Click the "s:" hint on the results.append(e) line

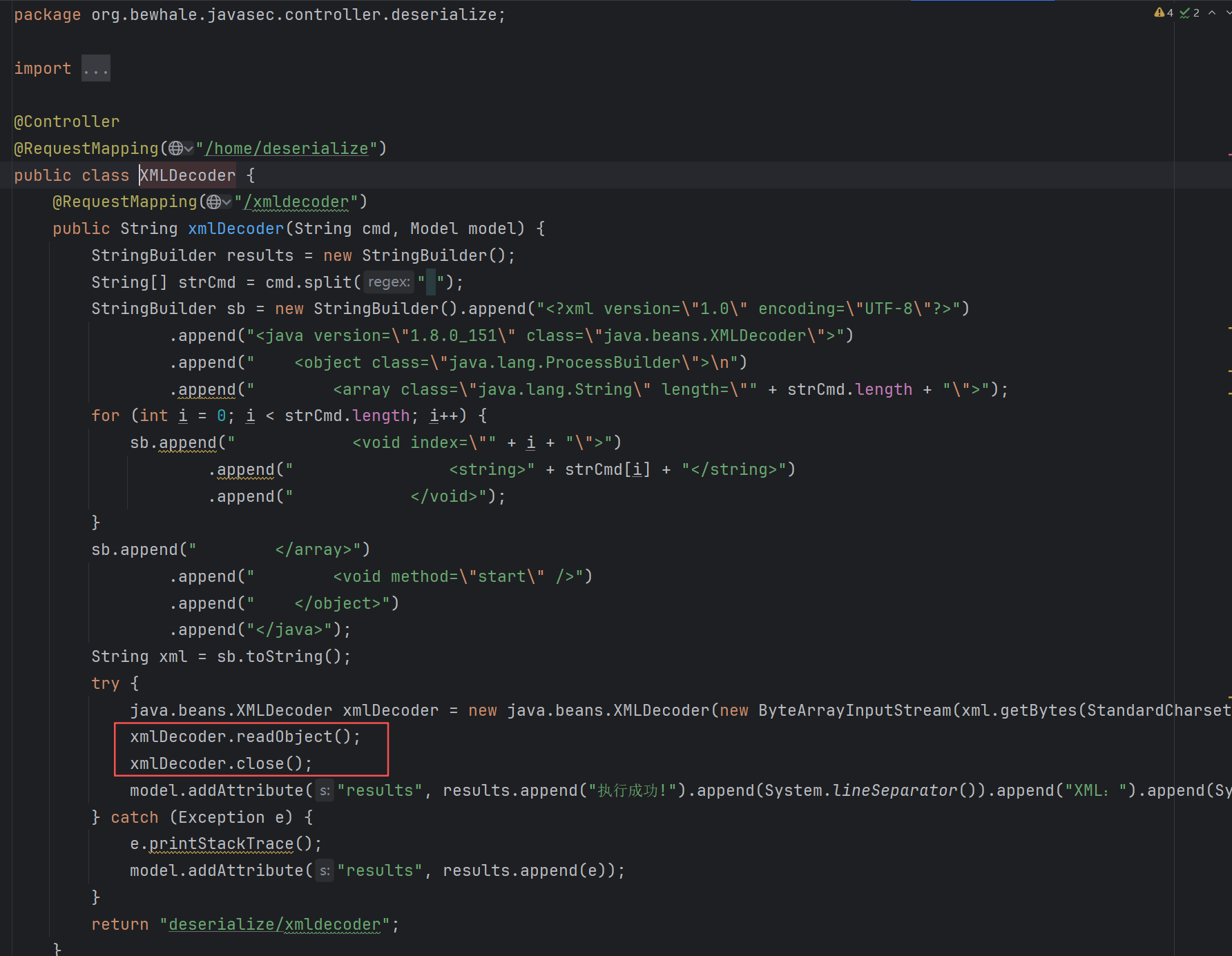325,870
